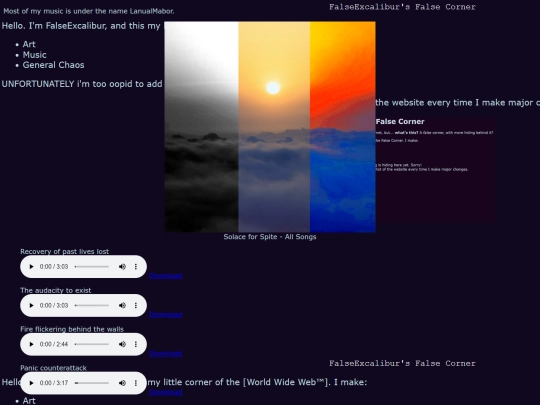This screenshot has width=540, height=405.
Task: Click the Recovery of past lives lost title
Action: (x=64, y=251)
